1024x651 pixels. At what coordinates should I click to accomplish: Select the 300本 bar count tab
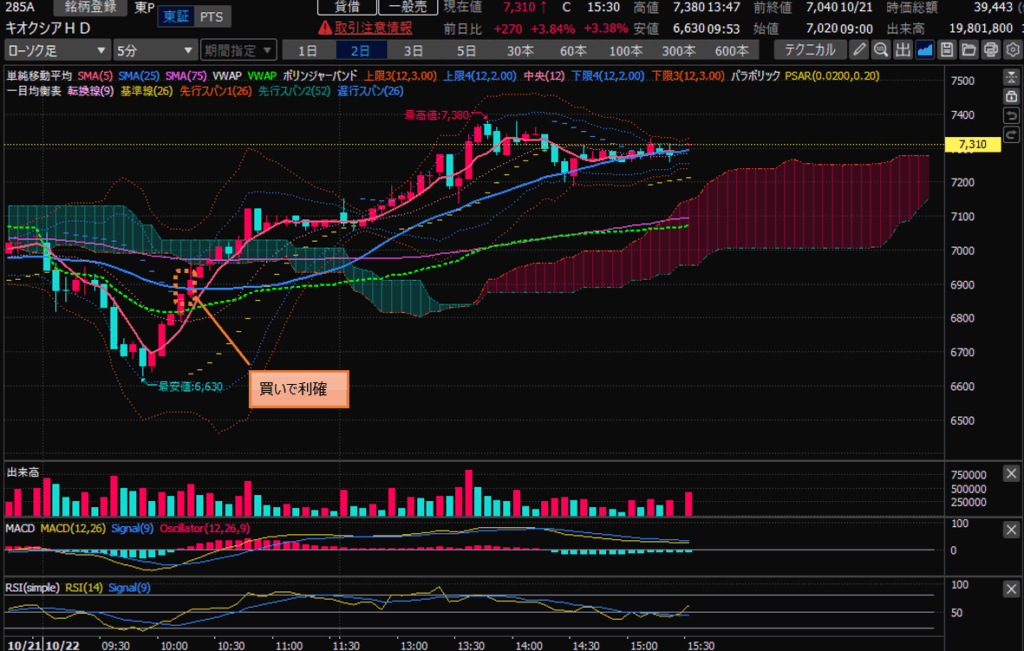679,50
